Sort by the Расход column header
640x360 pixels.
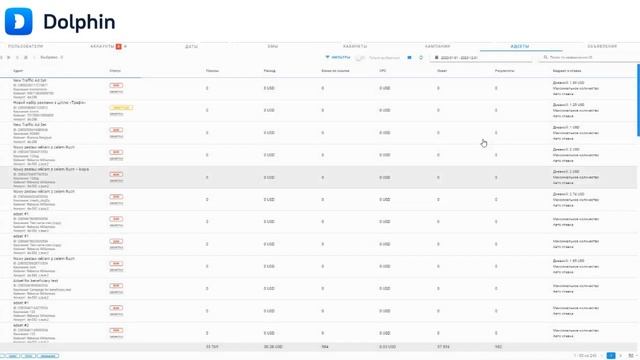tap(269, 71)
